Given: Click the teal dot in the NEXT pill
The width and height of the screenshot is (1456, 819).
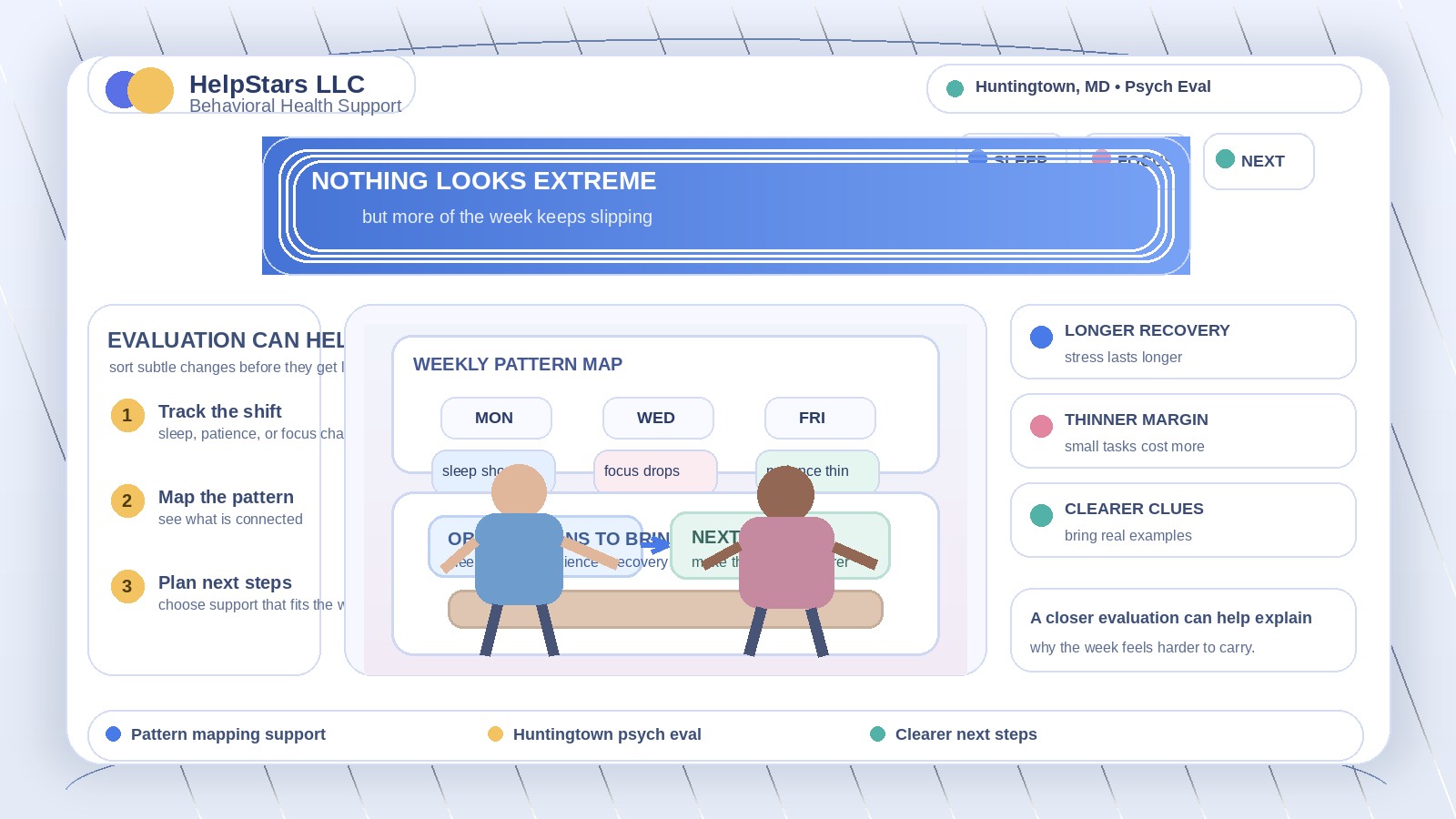Looking at the screenshot, I should tap(1225, 159).
